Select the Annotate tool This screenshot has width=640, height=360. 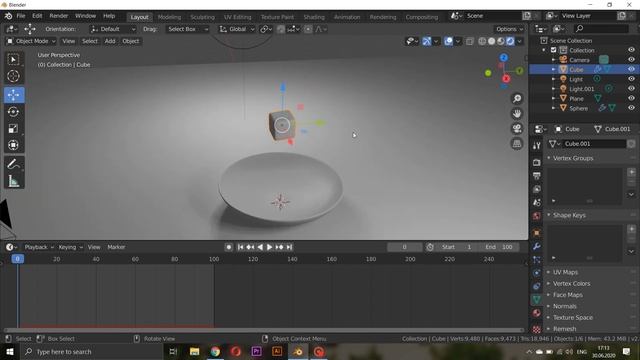click(13, 164)
